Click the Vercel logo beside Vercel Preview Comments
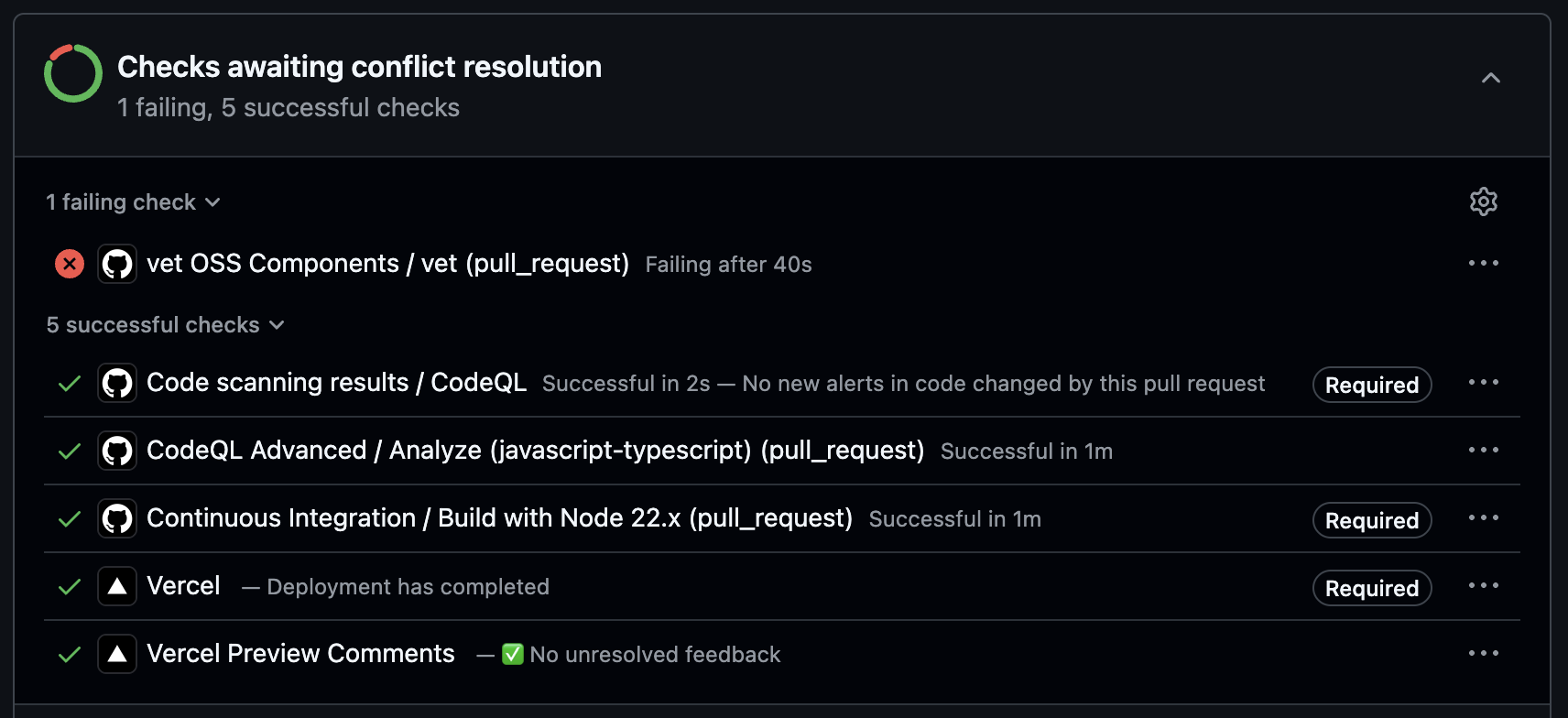The height and width of the screenshot is (718, 1568). (117, 654)
